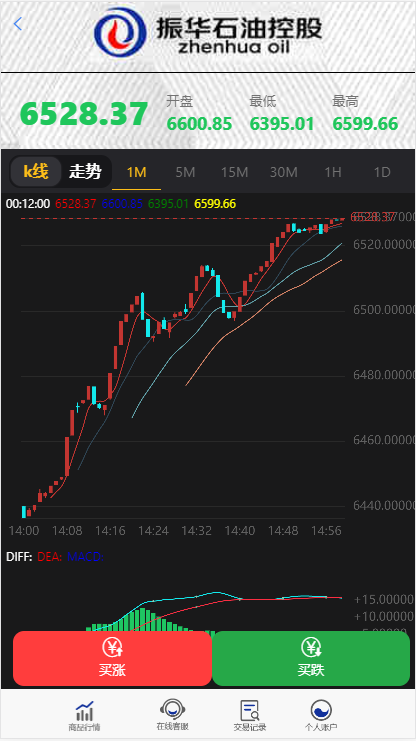This screenshot has height=741, width=416.
Task: Click the 6500.00000 price axis label
Action: pyautogui.click(x=384, y=310)
